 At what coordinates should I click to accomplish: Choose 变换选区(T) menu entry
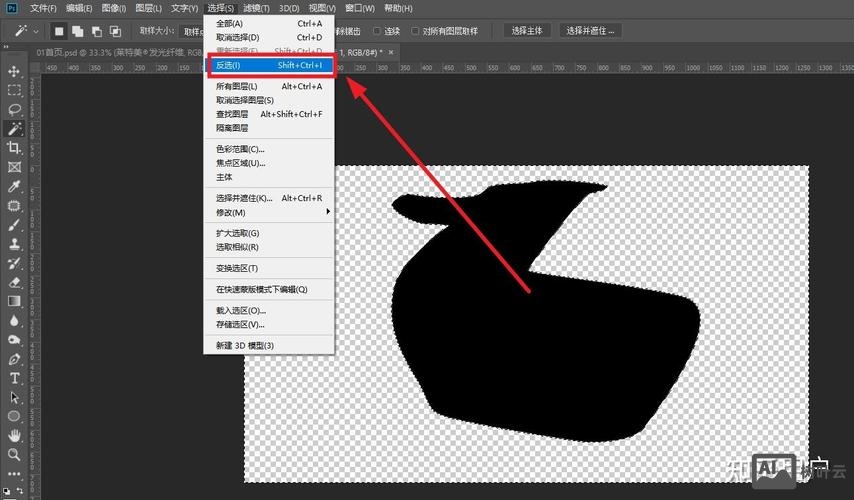pos(269,268)
